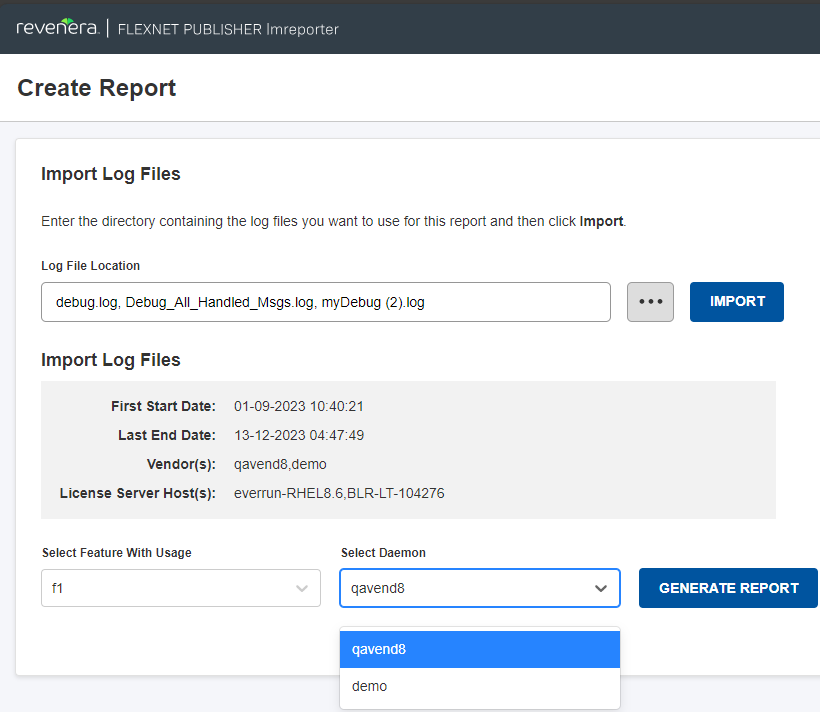Click the Create Report page heading
Image resolution: width=820 pixels, height=712 pixels.
[x=97, y=88]
